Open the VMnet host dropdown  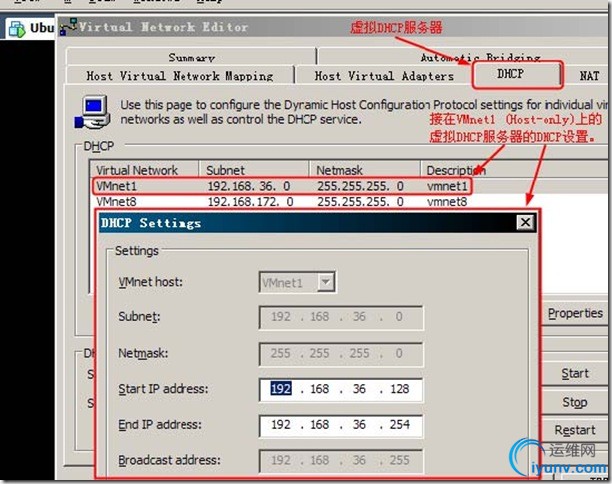pos(326,282)
